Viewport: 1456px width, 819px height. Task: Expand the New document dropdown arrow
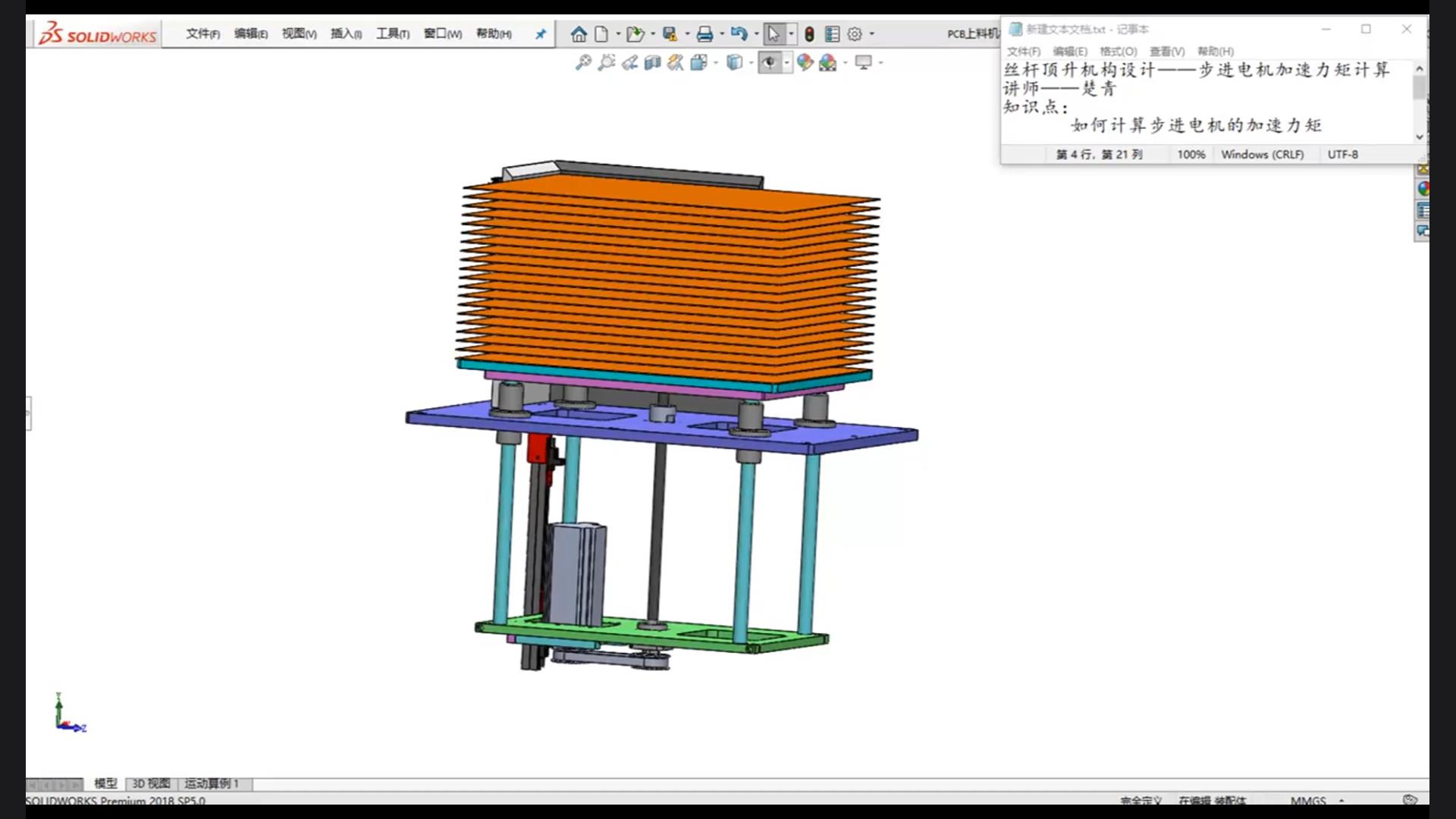[x=618, y=34]
